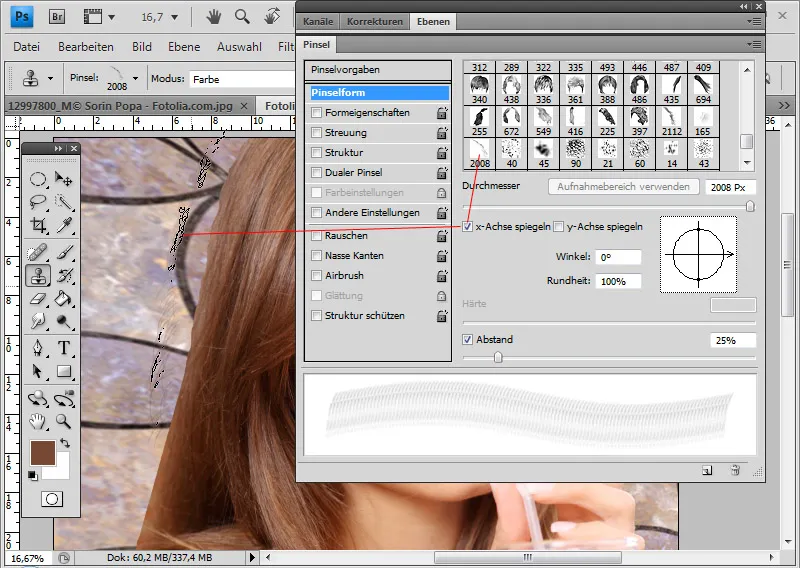The width and height of the screenshot is (800, 568).
Task: Open the Bearbeiten menu
Action: click(86, 47)
